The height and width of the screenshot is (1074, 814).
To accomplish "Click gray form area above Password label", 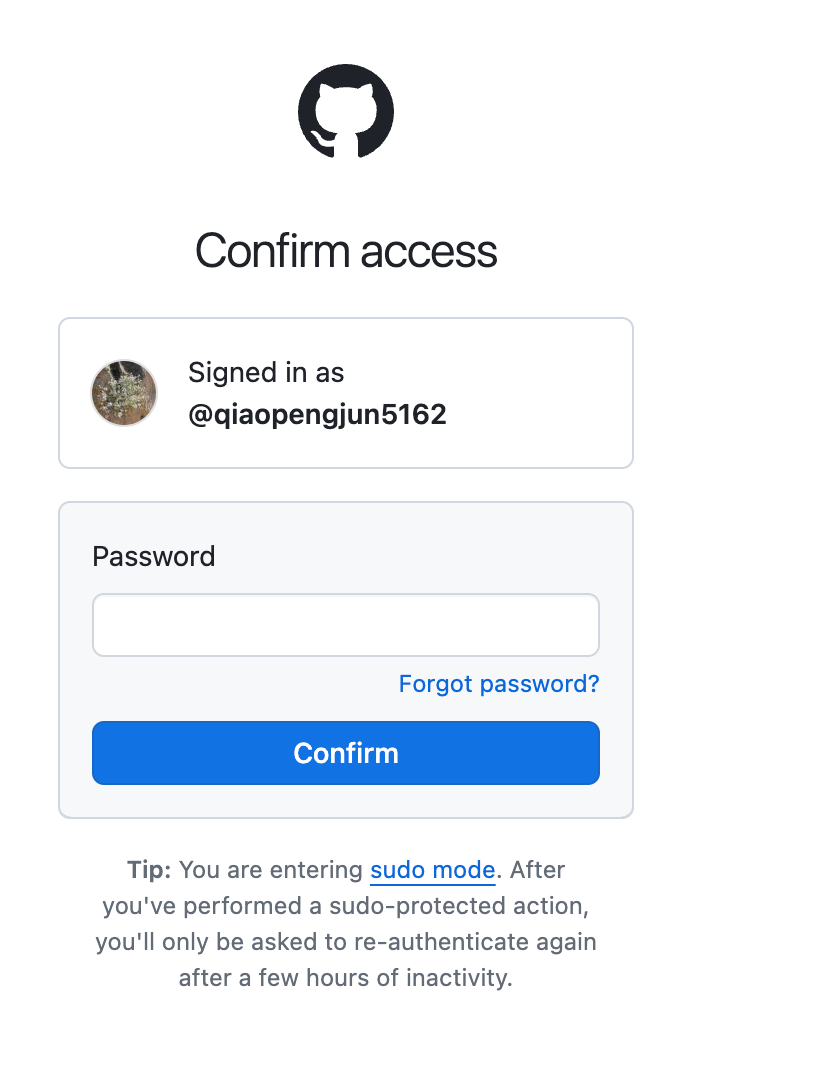I will tap(346, 522).
